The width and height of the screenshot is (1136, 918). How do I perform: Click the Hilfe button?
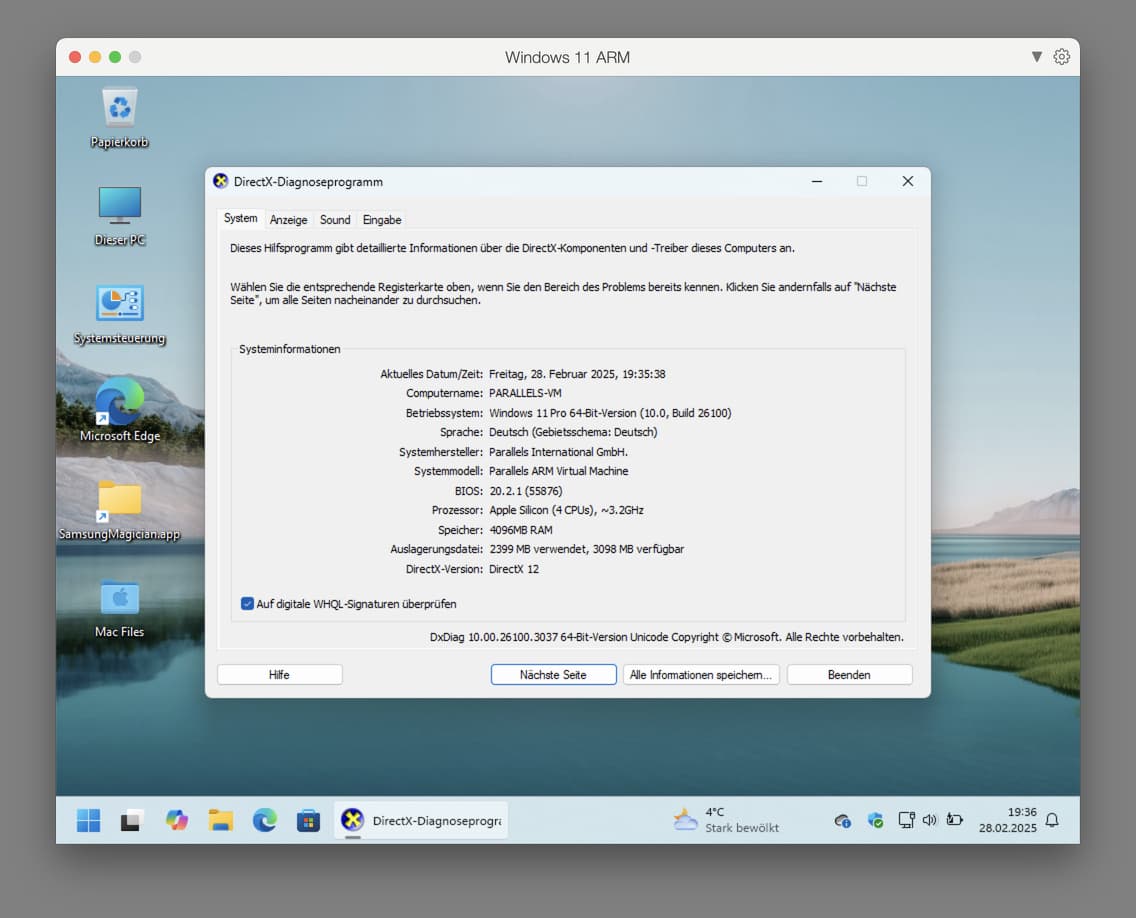[x=280, y=675]
